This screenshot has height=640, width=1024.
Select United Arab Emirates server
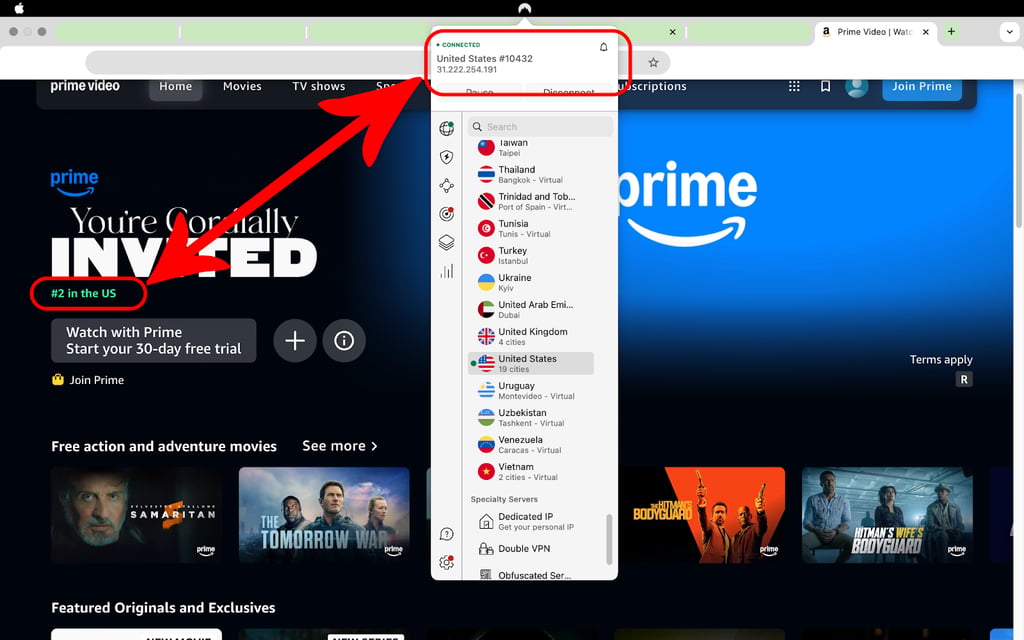coord(530,310)
